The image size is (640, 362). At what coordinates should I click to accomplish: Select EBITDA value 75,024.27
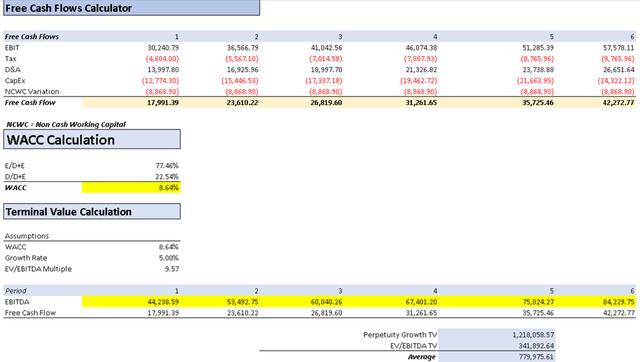[538, 302]
